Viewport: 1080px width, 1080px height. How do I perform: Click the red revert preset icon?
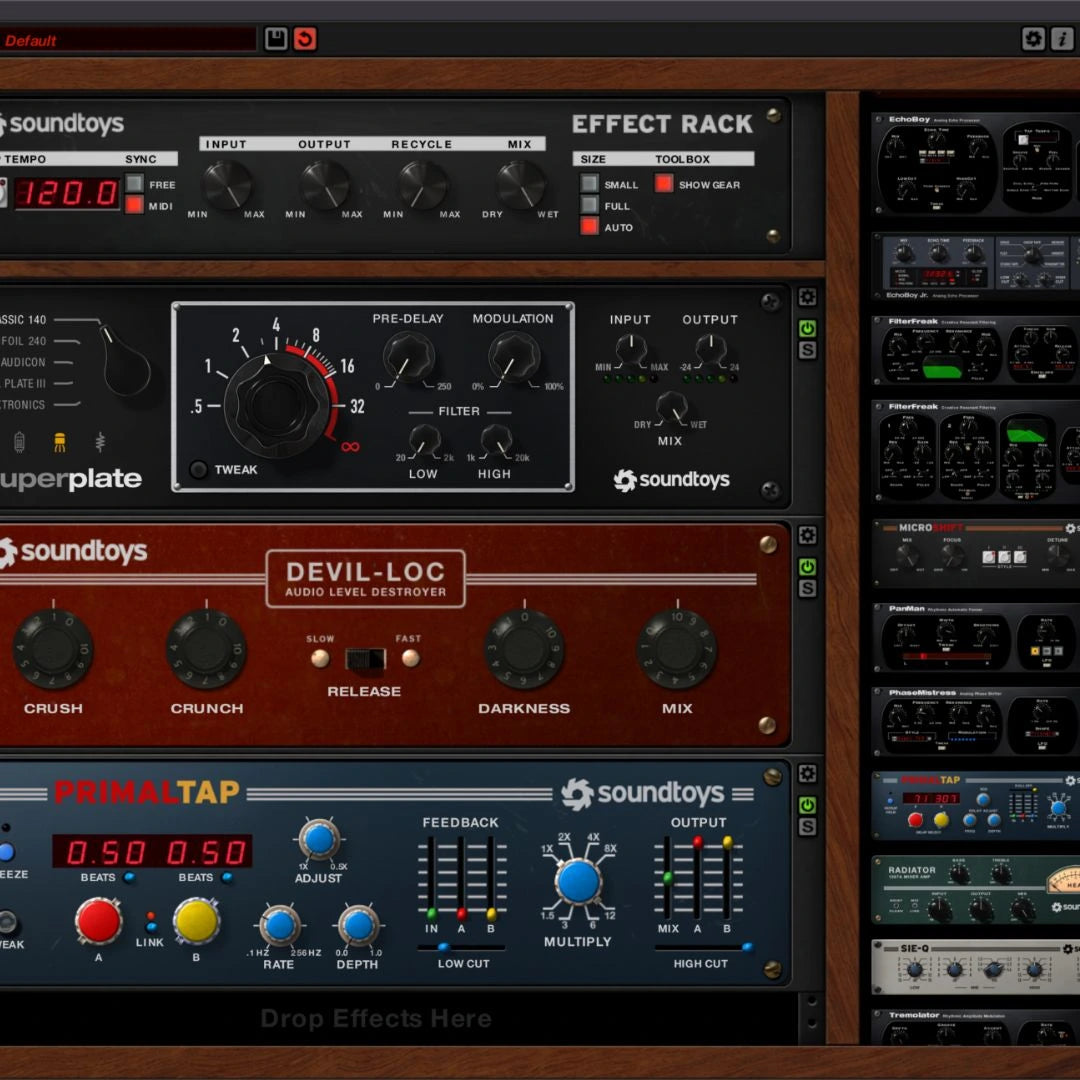pos(305,39)
